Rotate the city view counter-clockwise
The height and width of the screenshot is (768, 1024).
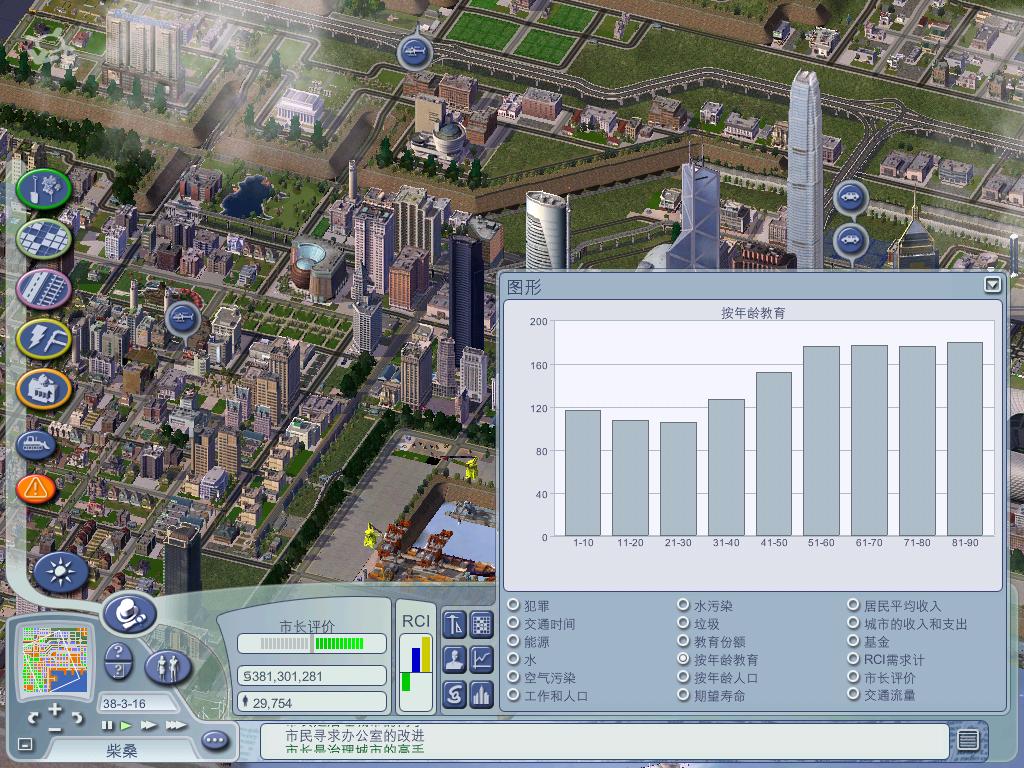[x=33, y=718]
